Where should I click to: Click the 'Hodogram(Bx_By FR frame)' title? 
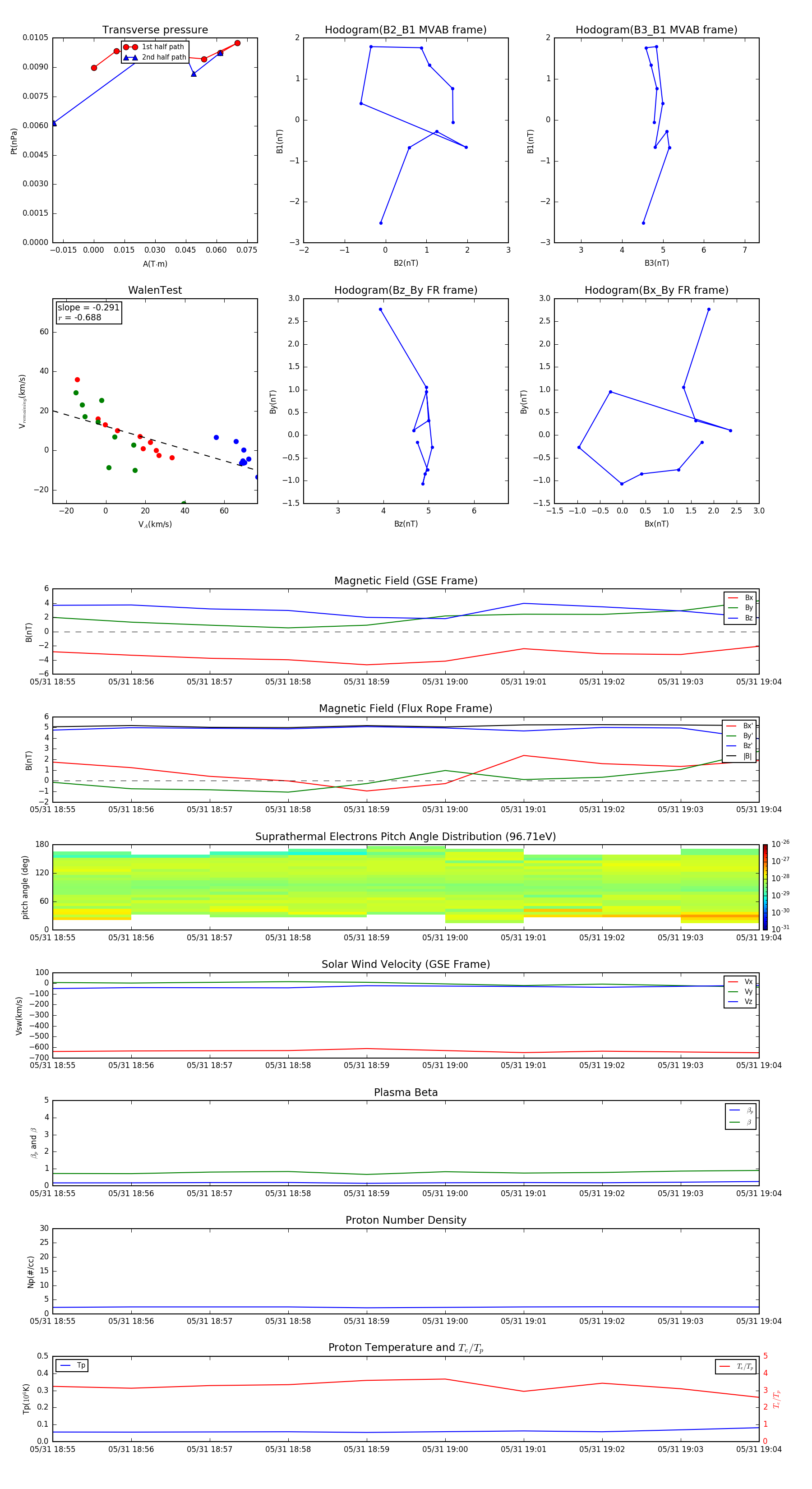(x=656, y=290)
